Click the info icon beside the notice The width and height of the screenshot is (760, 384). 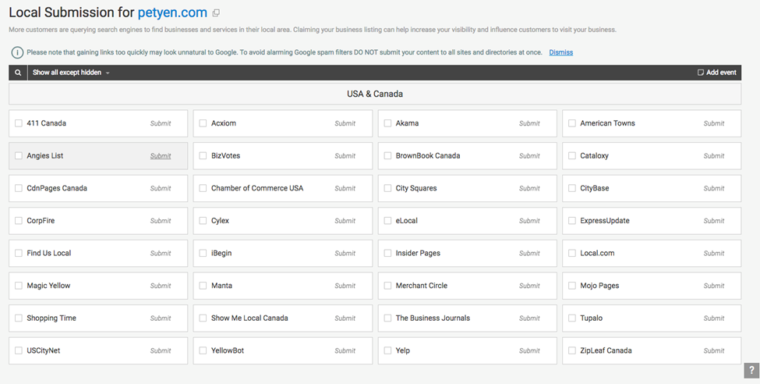(17, 52)
